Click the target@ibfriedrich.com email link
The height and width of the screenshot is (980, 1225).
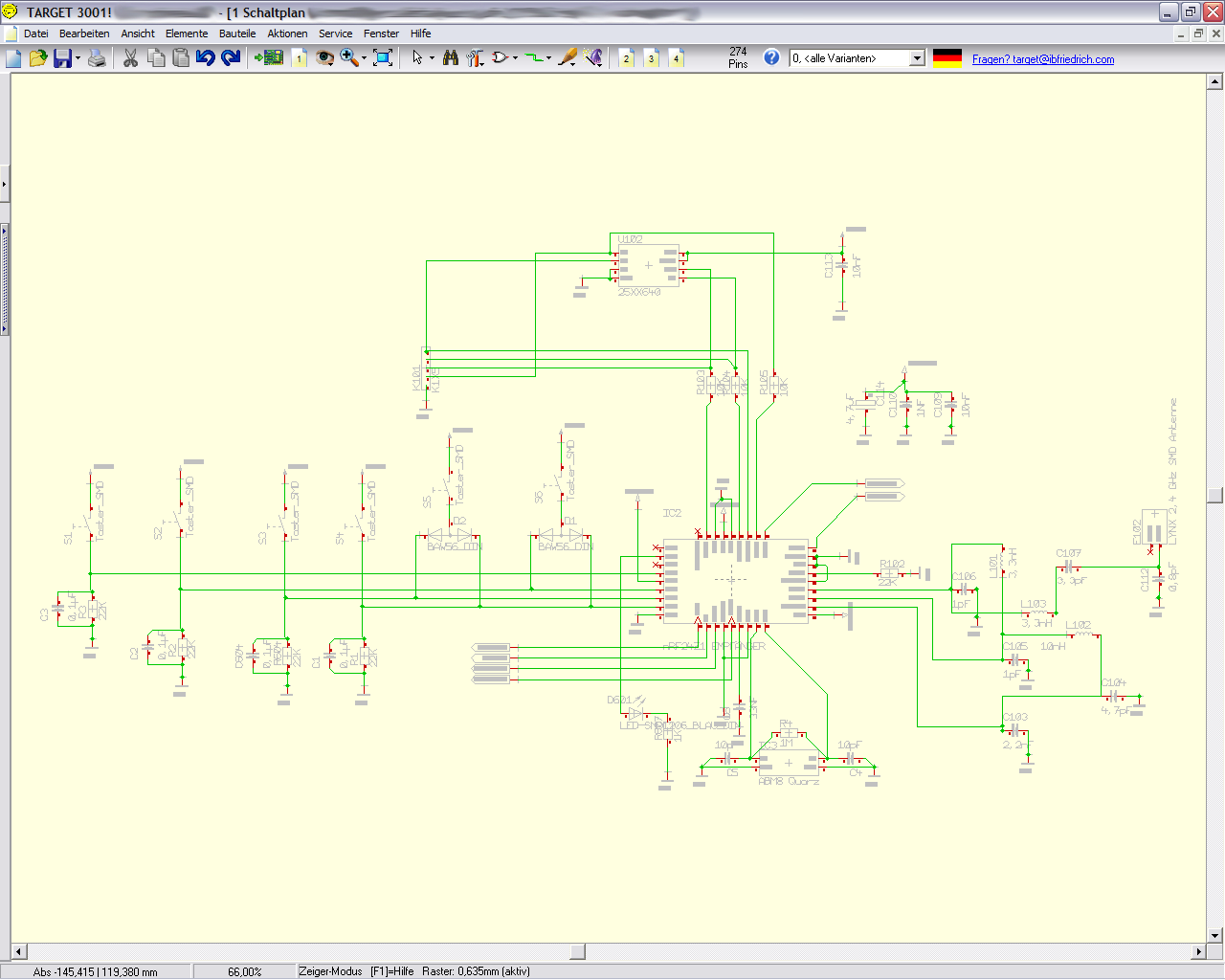pyautogui.click(x=1043, y=59)
